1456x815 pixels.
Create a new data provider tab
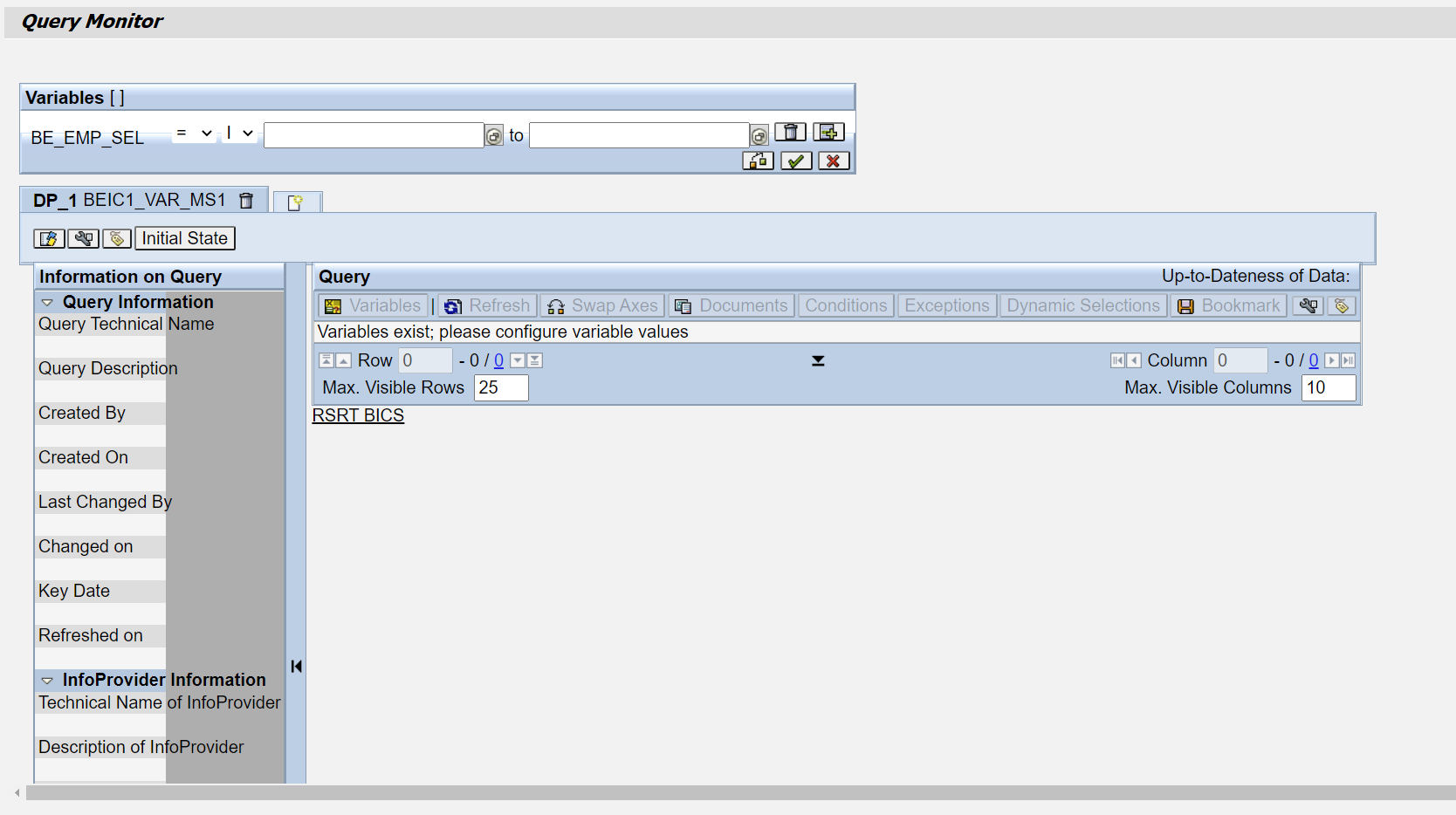pyautogui.click(x=297, y=202)
